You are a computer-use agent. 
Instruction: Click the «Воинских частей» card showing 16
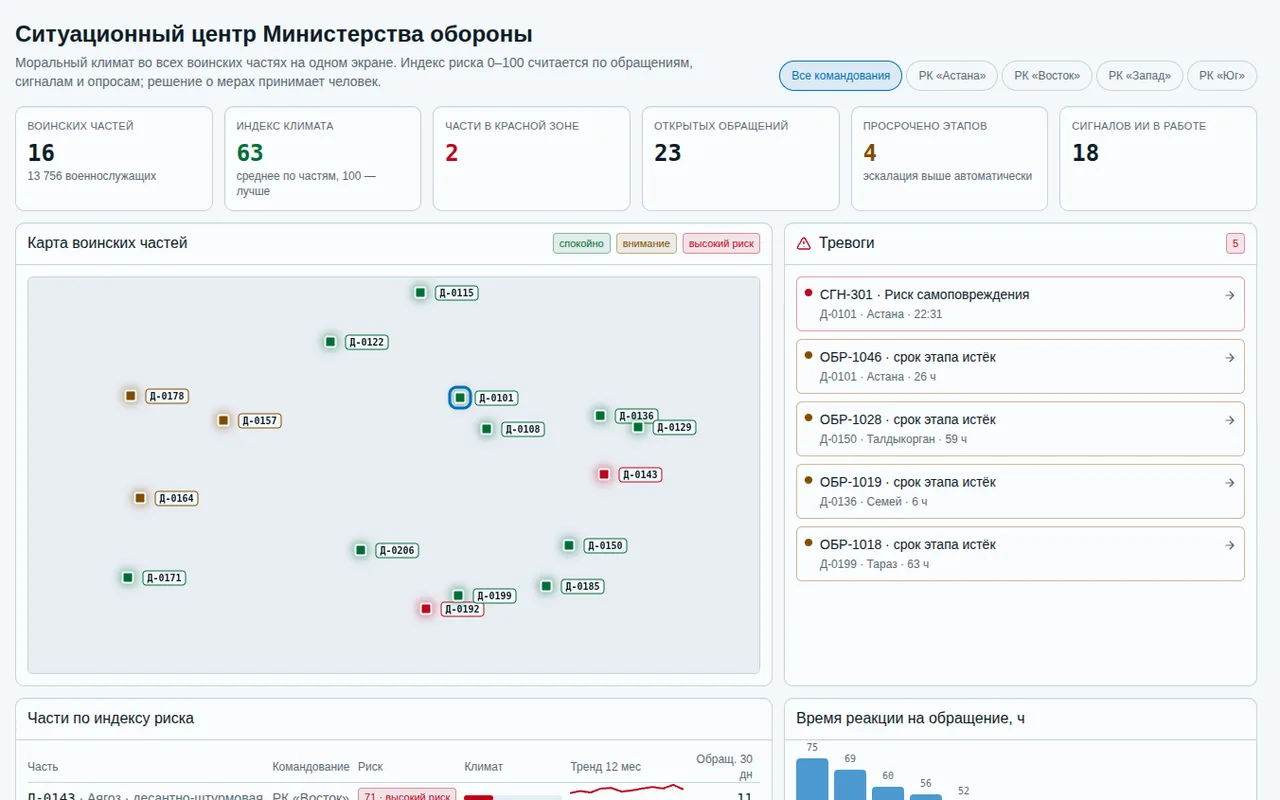coord(114,159)
